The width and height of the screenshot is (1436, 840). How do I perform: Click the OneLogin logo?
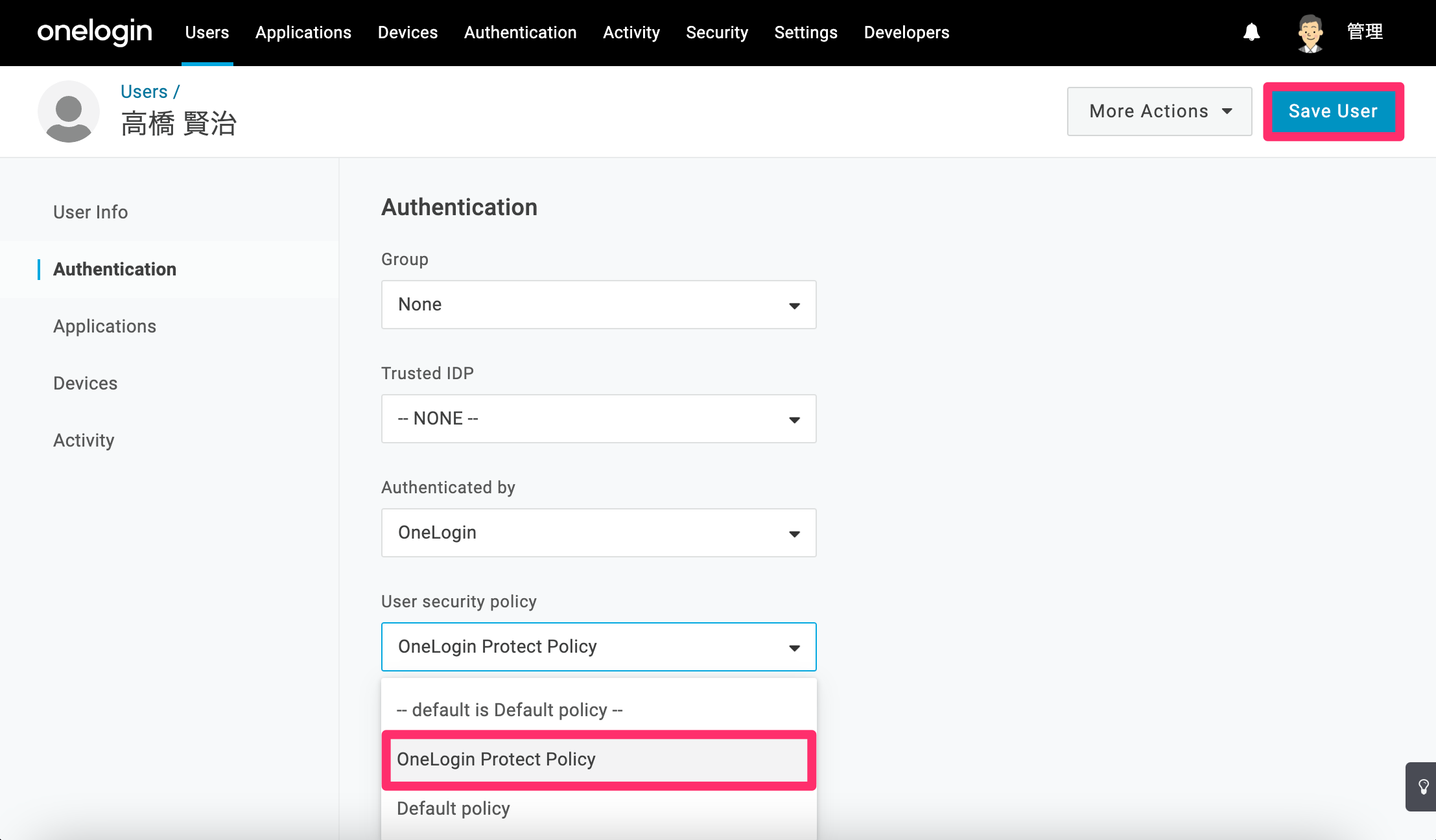[x=95, y=32]
